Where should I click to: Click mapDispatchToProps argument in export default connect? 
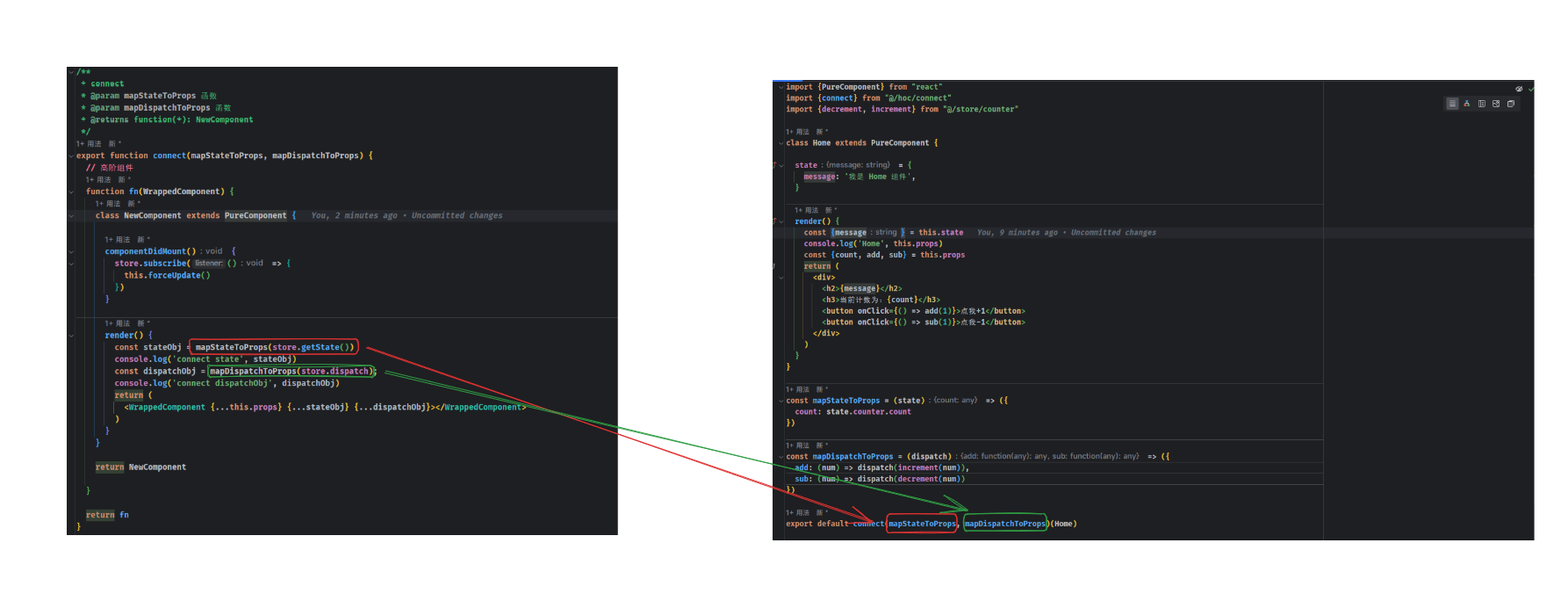pos(1005,524)
